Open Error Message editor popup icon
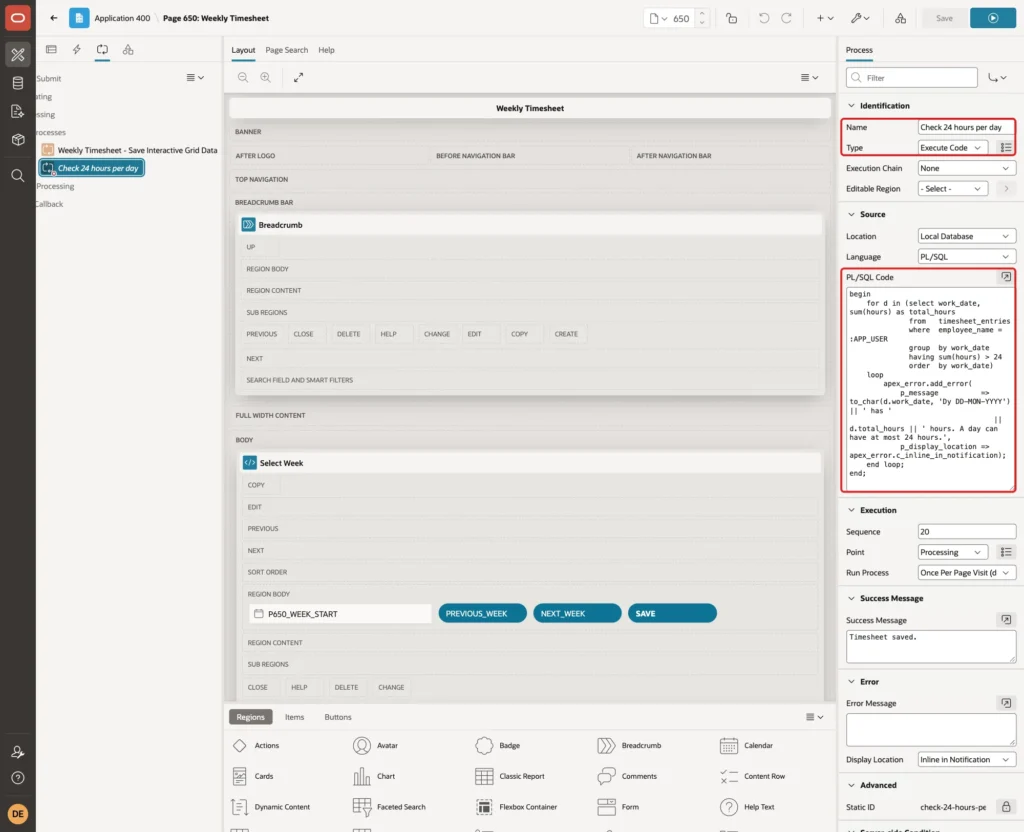Viewport: 1024px width, 832px height. click(x=1006, y=703)
